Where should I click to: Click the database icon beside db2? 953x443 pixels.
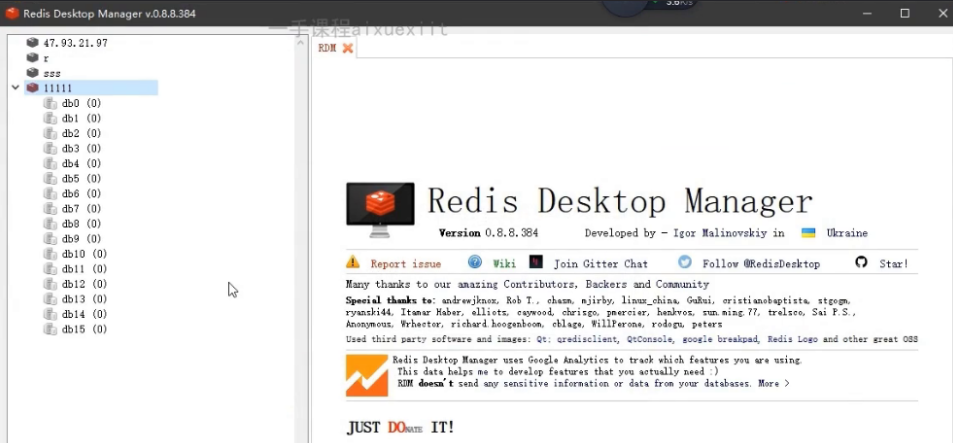point(50,133)
